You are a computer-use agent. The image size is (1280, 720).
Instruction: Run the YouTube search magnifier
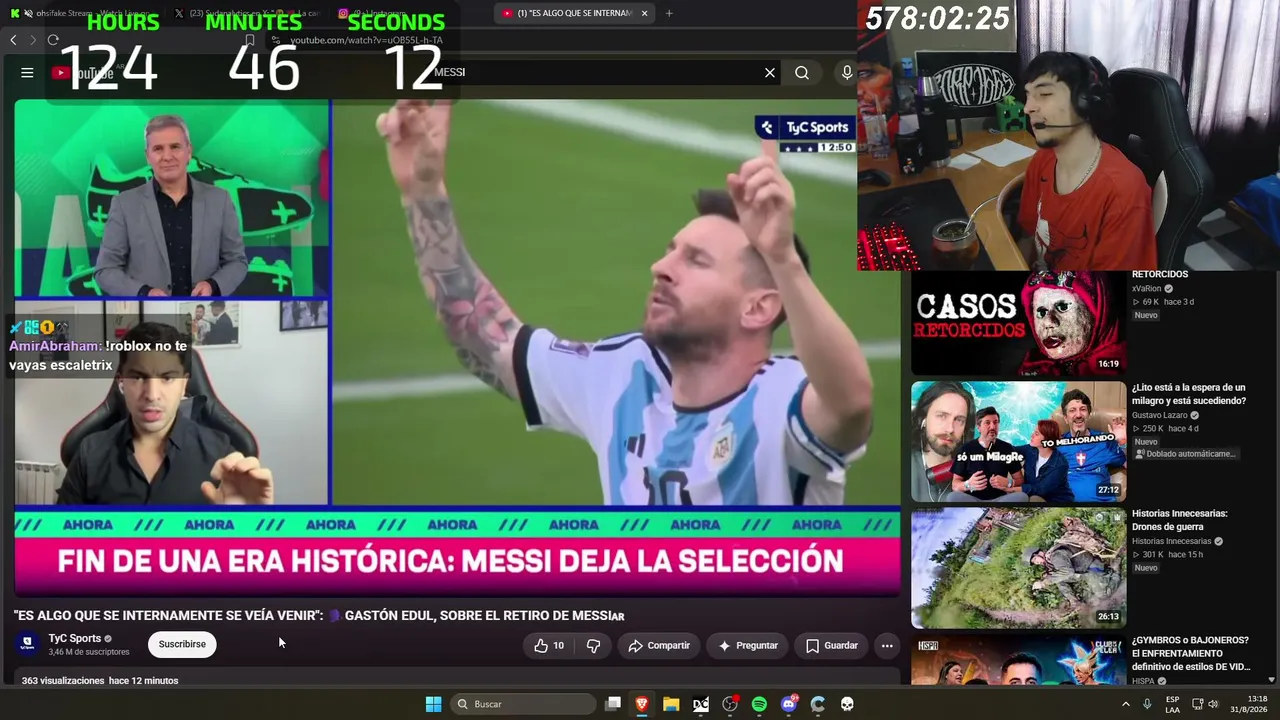pos(802,72)
